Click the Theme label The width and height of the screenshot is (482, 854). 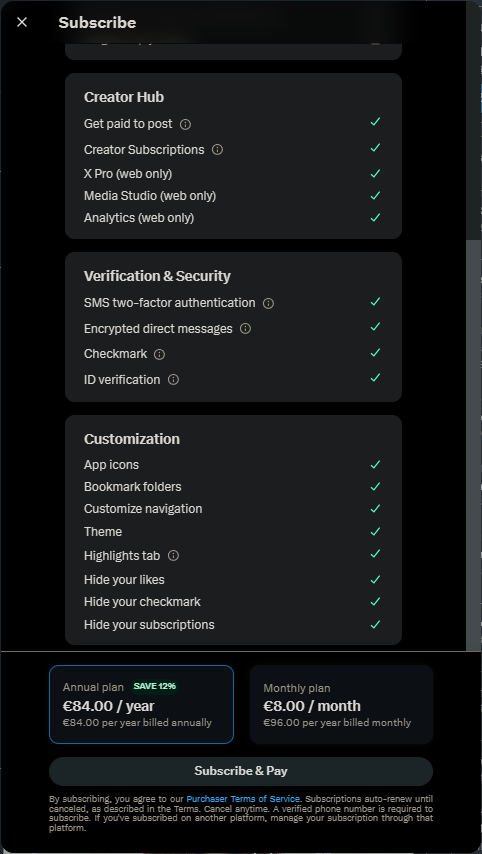103,532
